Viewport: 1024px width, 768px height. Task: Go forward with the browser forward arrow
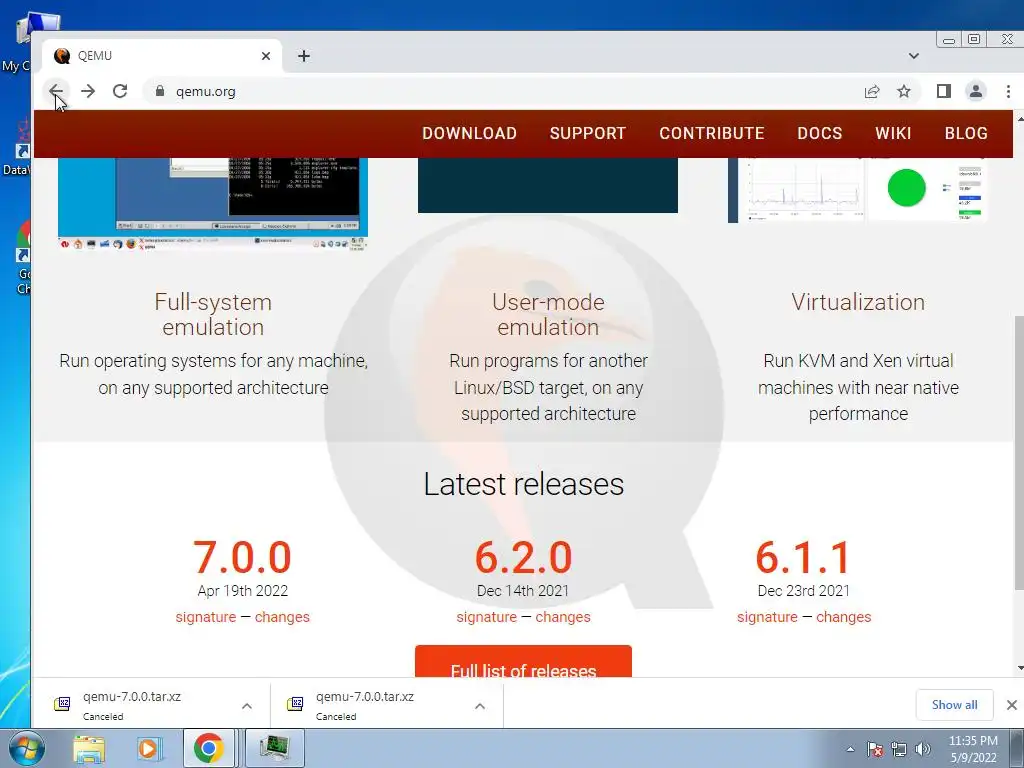point(88,91)
